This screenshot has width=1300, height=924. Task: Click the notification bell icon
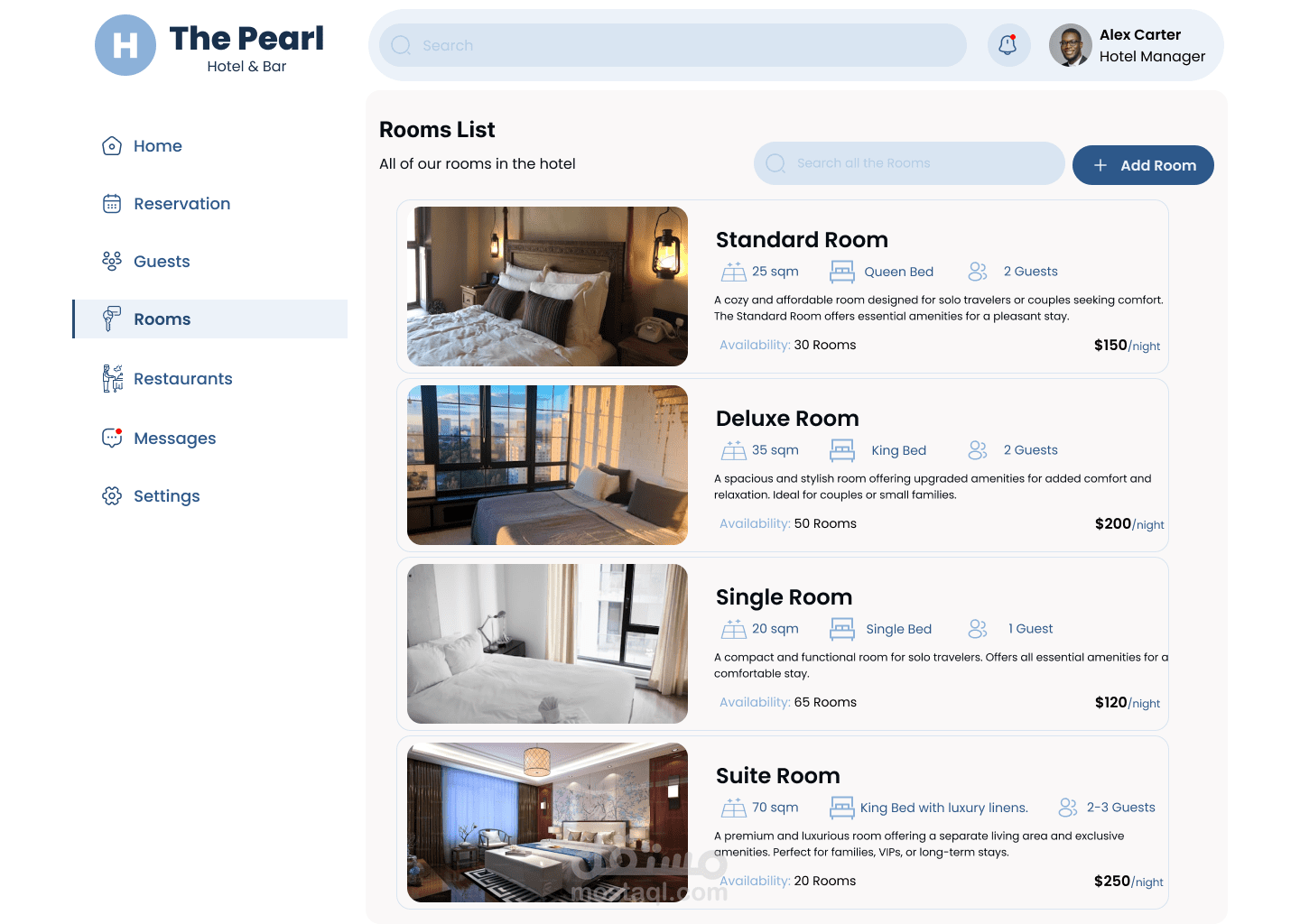tap(1008, 45)
